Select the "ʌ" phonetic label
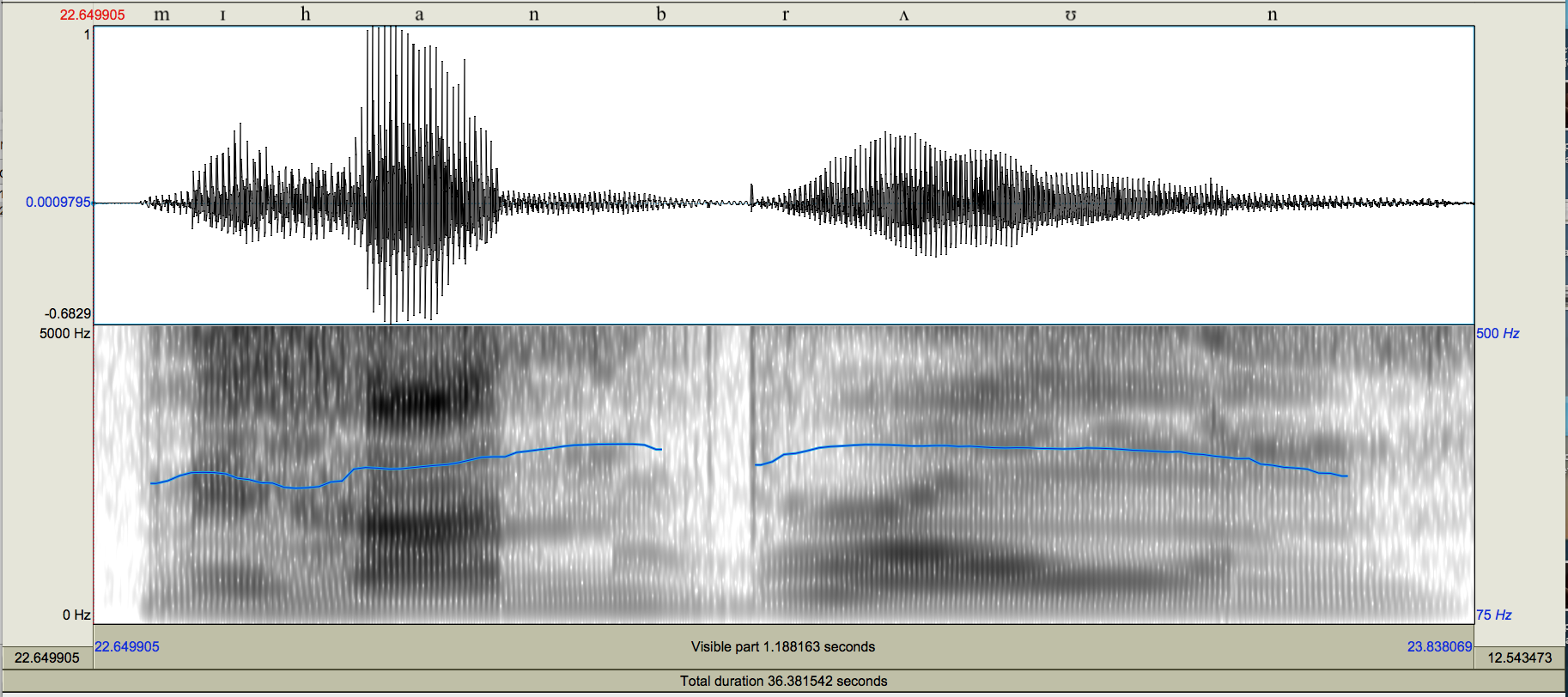 [x=903, y=15]
